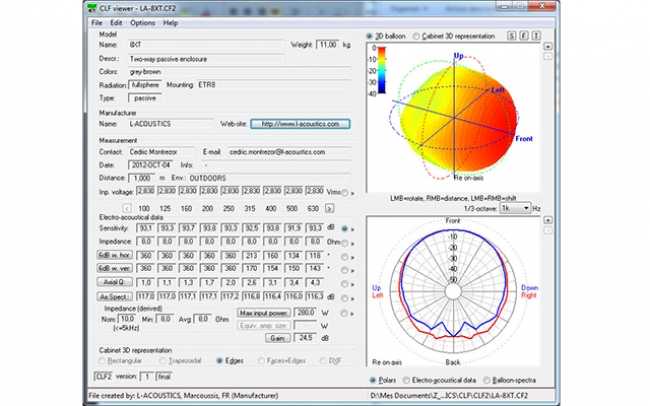Click the version number field
This screenshot has height=406, width=650.
click(x=147, y=377)
